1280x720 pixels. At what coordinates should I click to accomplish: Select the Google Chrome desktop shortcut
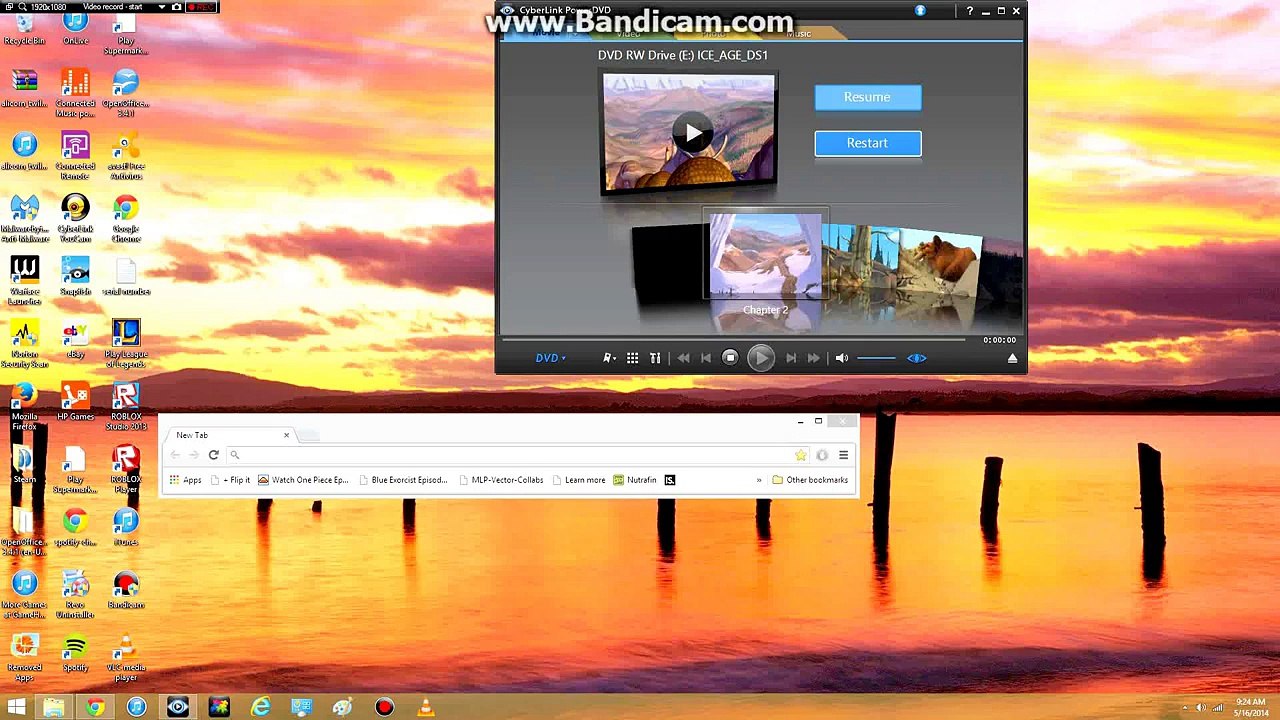point(125,219)
